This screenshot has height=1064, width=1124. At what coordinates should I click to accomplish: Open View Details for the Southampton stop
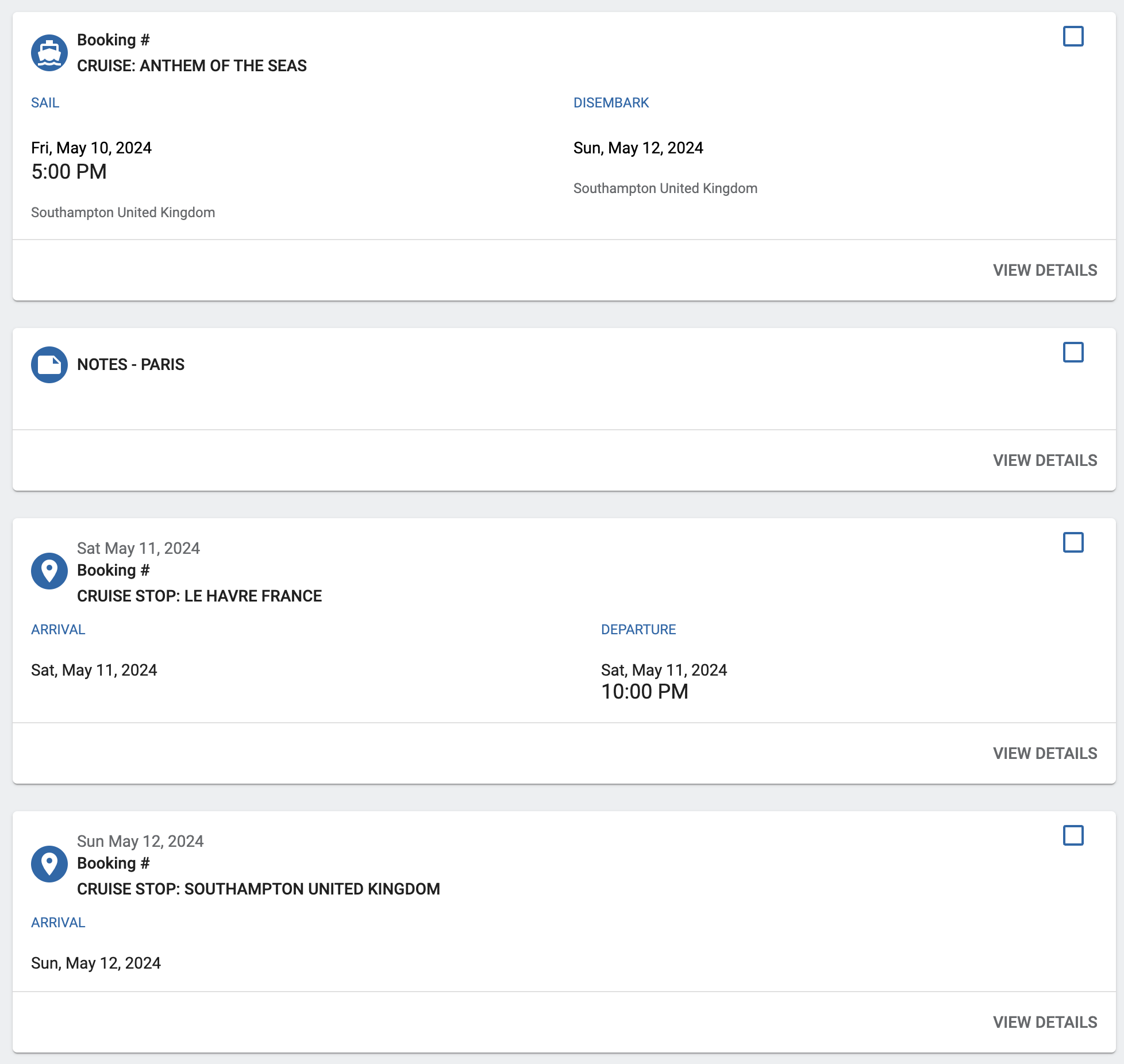[1045, 1022]
